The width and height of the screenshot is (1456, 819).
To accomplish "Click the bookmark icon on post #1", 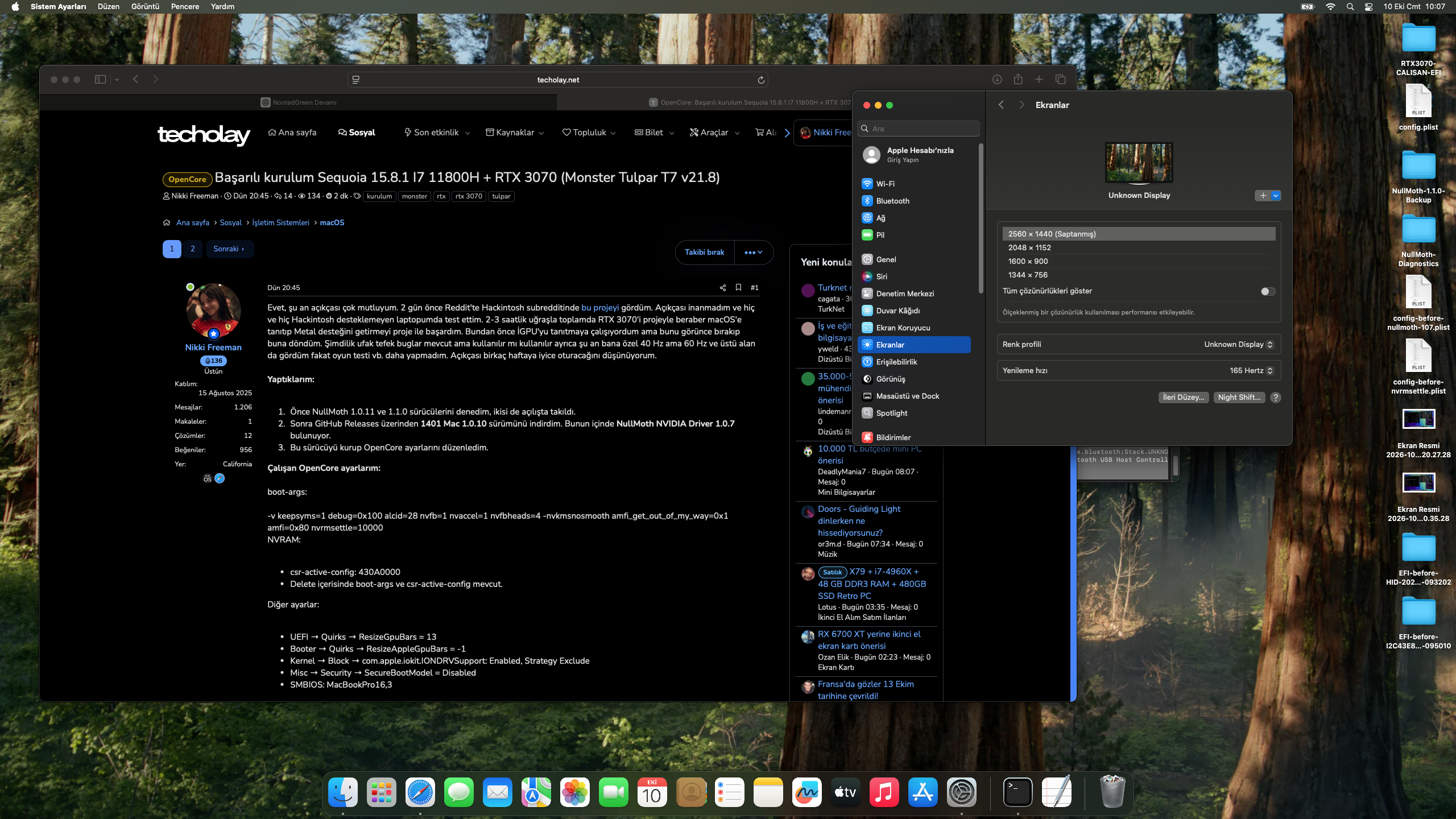I will click(x=738, y=287).
